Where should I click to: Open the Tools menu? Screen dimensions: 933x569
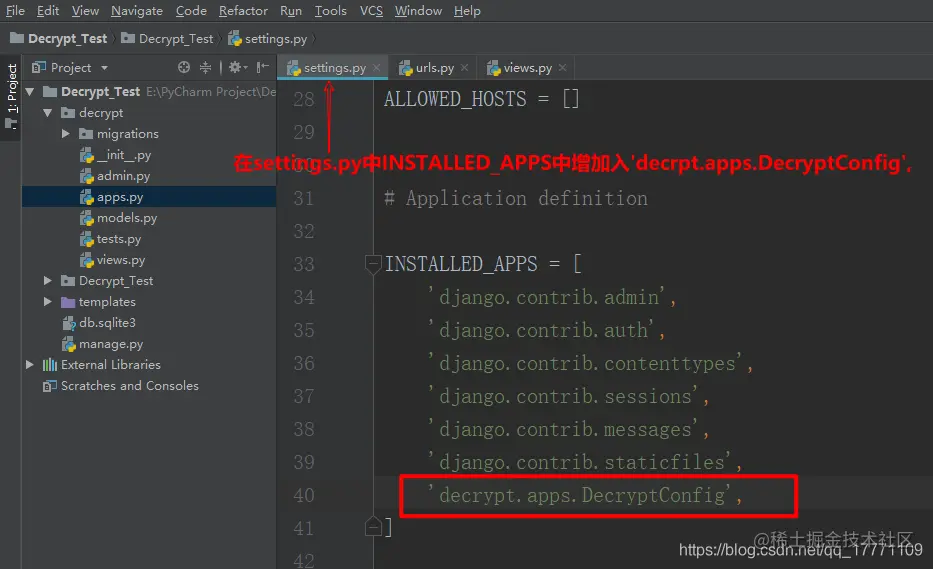(x=330, y=11)
